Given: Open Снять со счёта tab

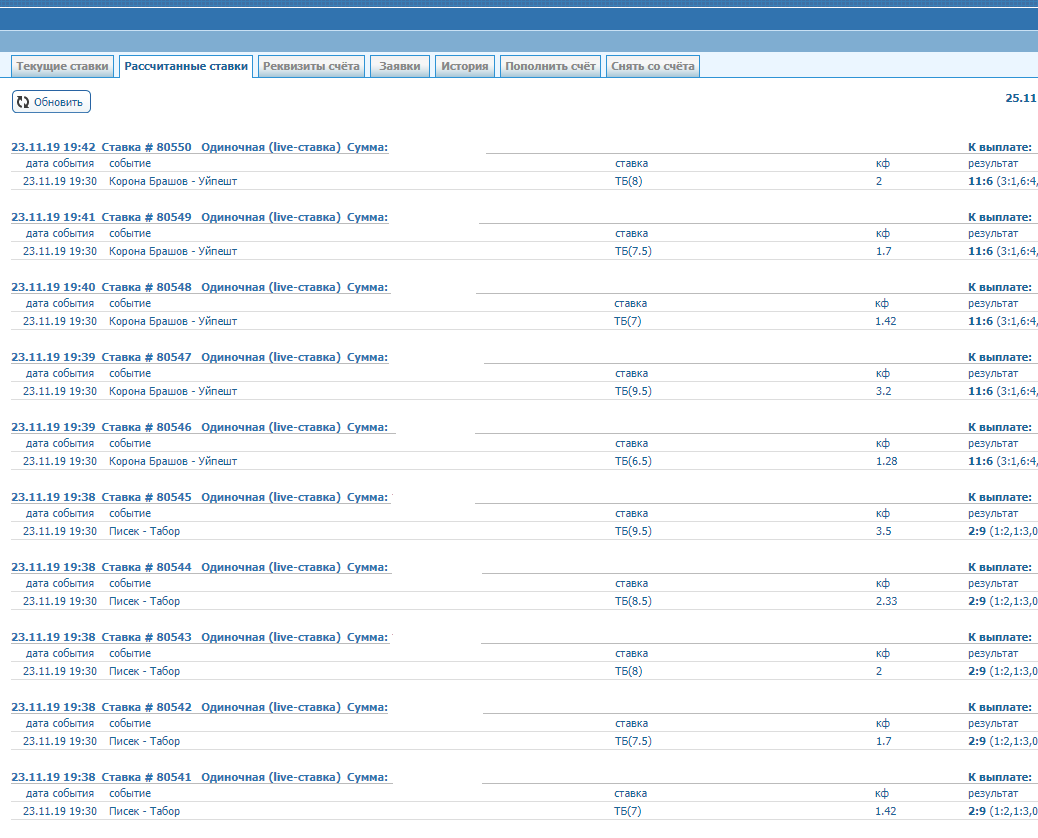Looking at the screenshot, I should click(653, 67).
